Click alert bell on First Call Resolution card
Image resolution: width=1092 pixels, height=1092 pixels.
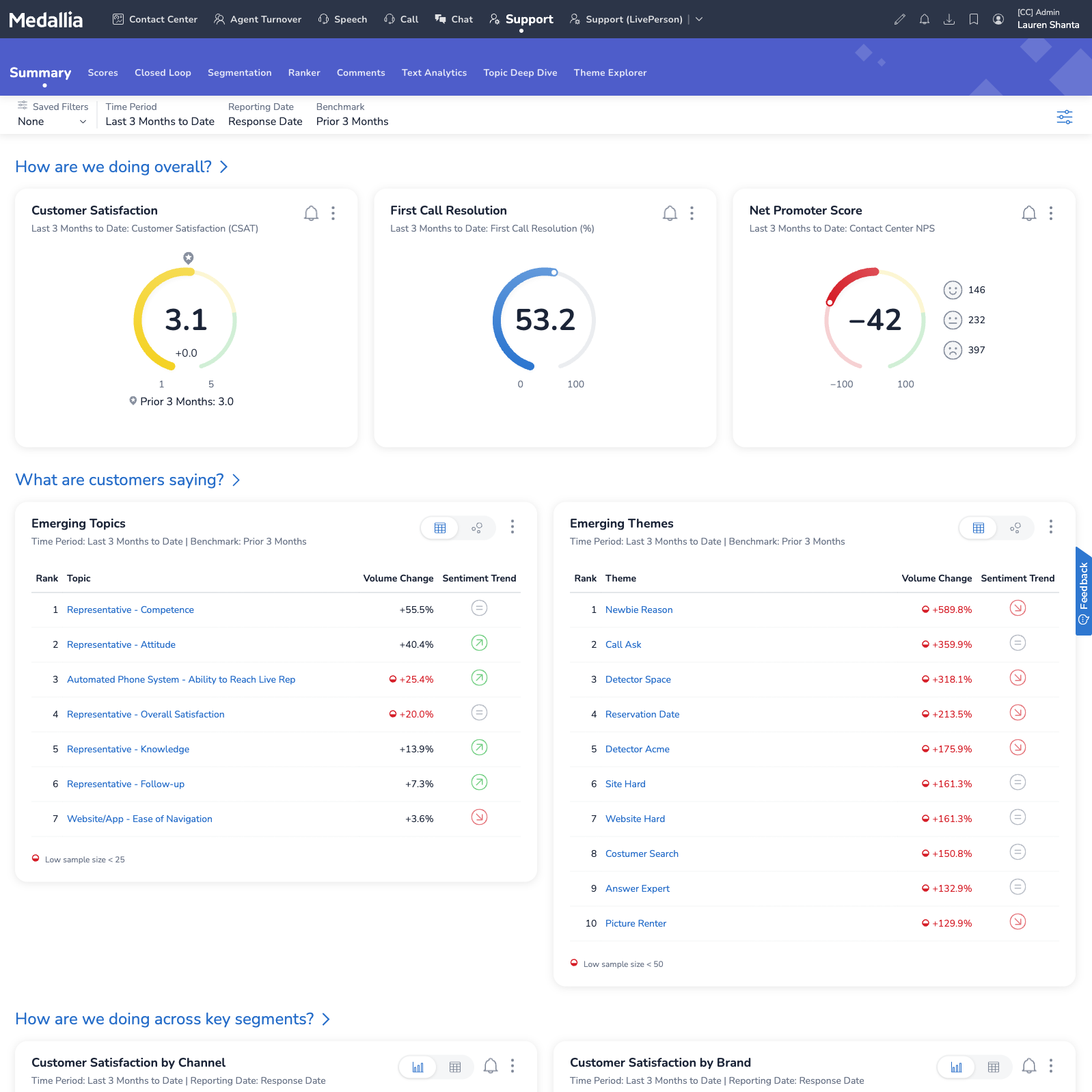click(x=670, y=213)
